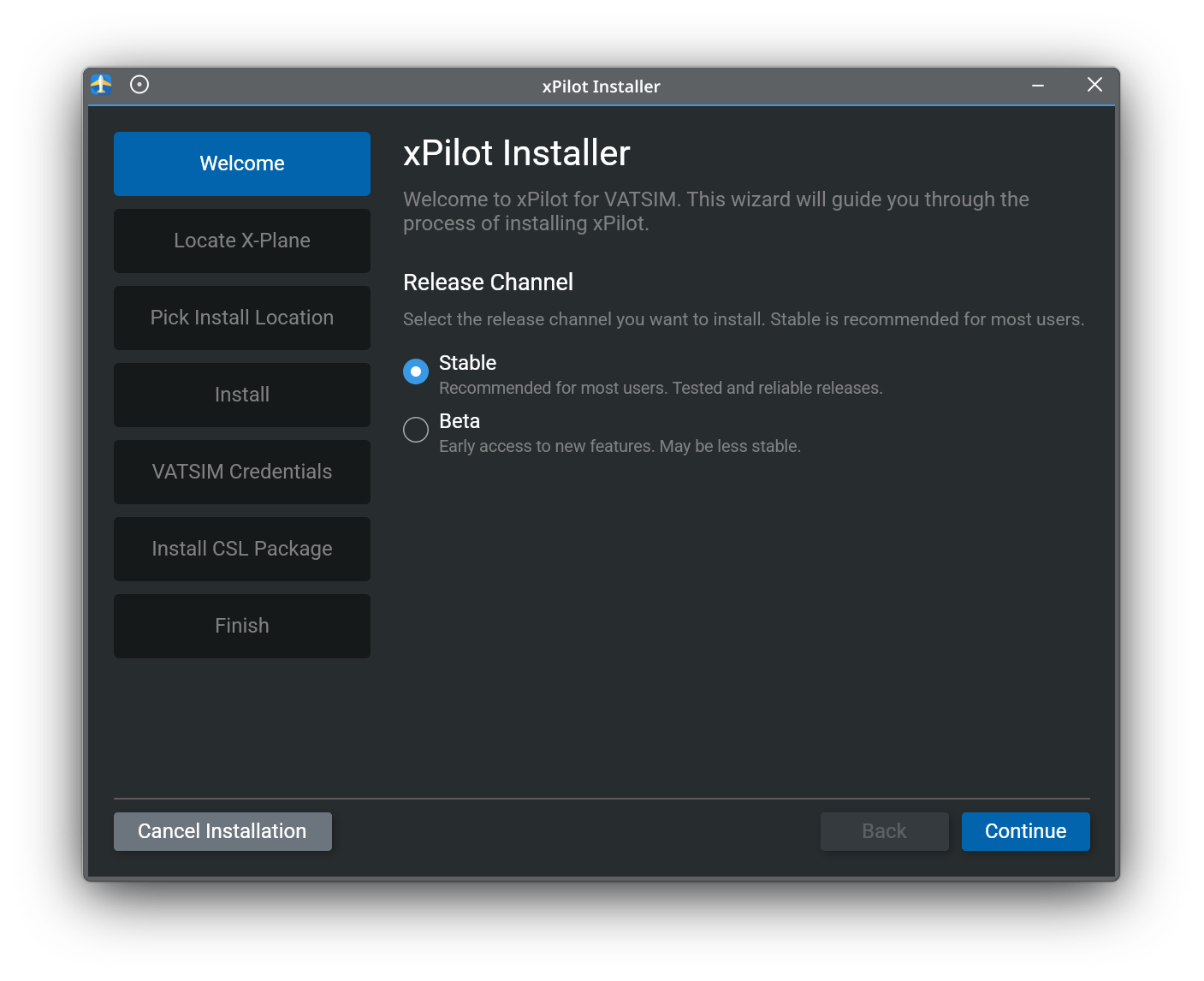Viewport: 1204px width, 981px height.
Task: Go to the Finish step
Action: pyautogui.click(x=242, y=626)
